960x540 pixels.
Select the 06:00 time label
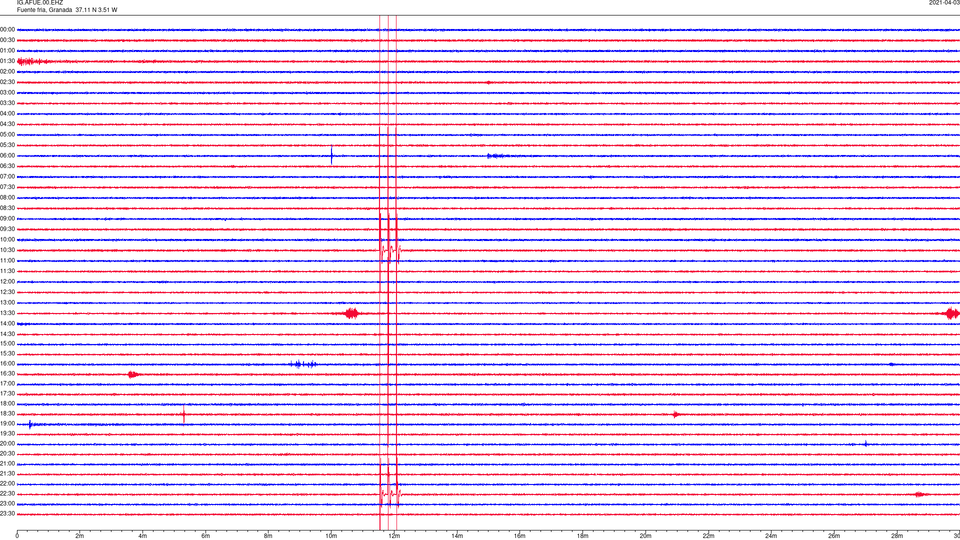coord(7,156)
